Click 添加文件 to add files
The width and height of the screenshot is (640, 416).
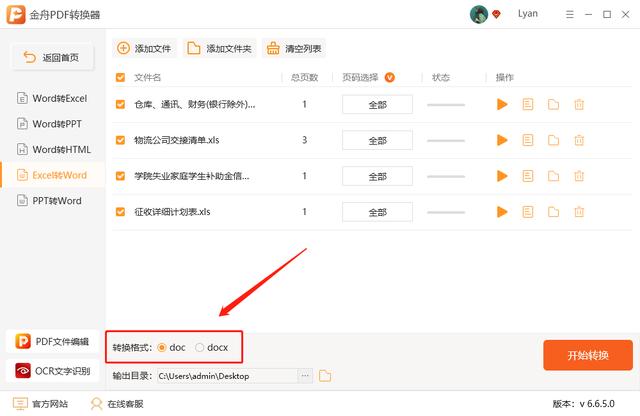pos(144,49)
